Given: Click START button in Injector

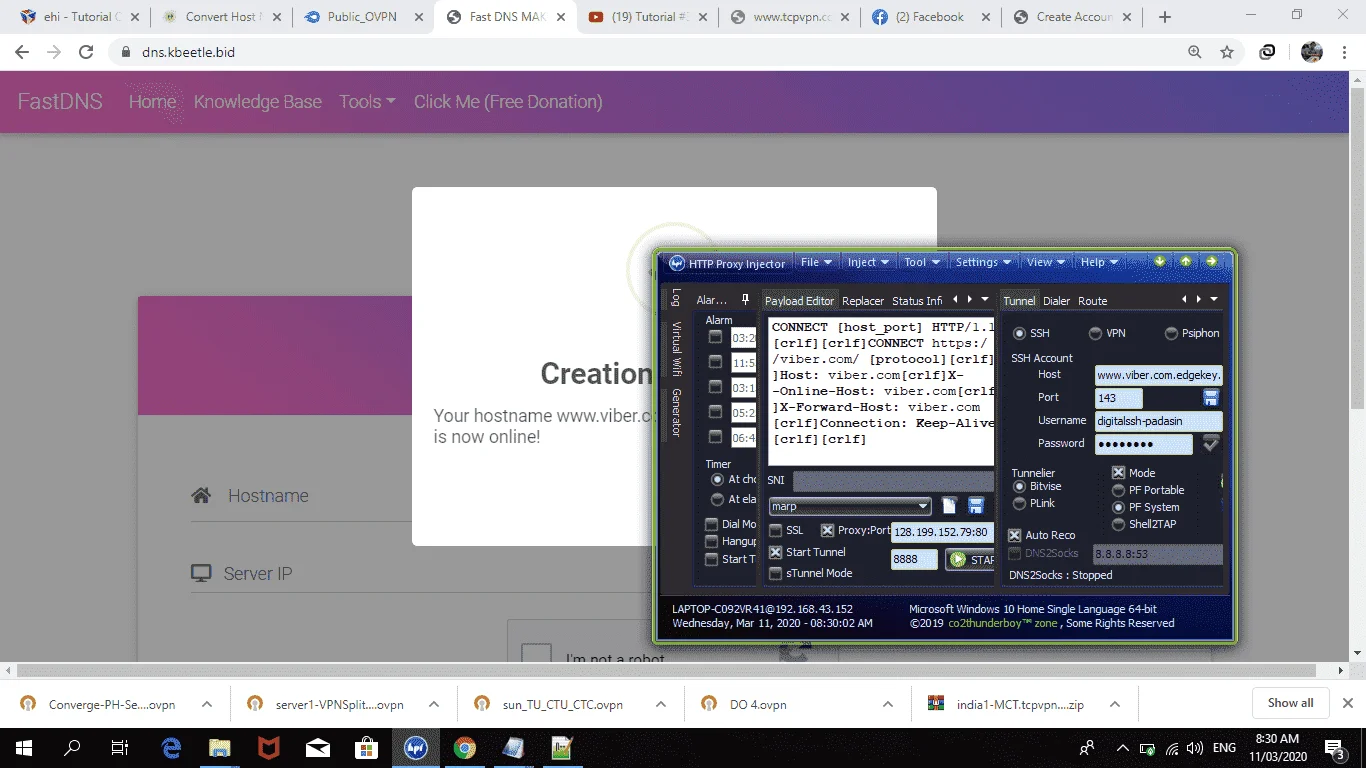Looking at the screenshot, I should [970, 560].
